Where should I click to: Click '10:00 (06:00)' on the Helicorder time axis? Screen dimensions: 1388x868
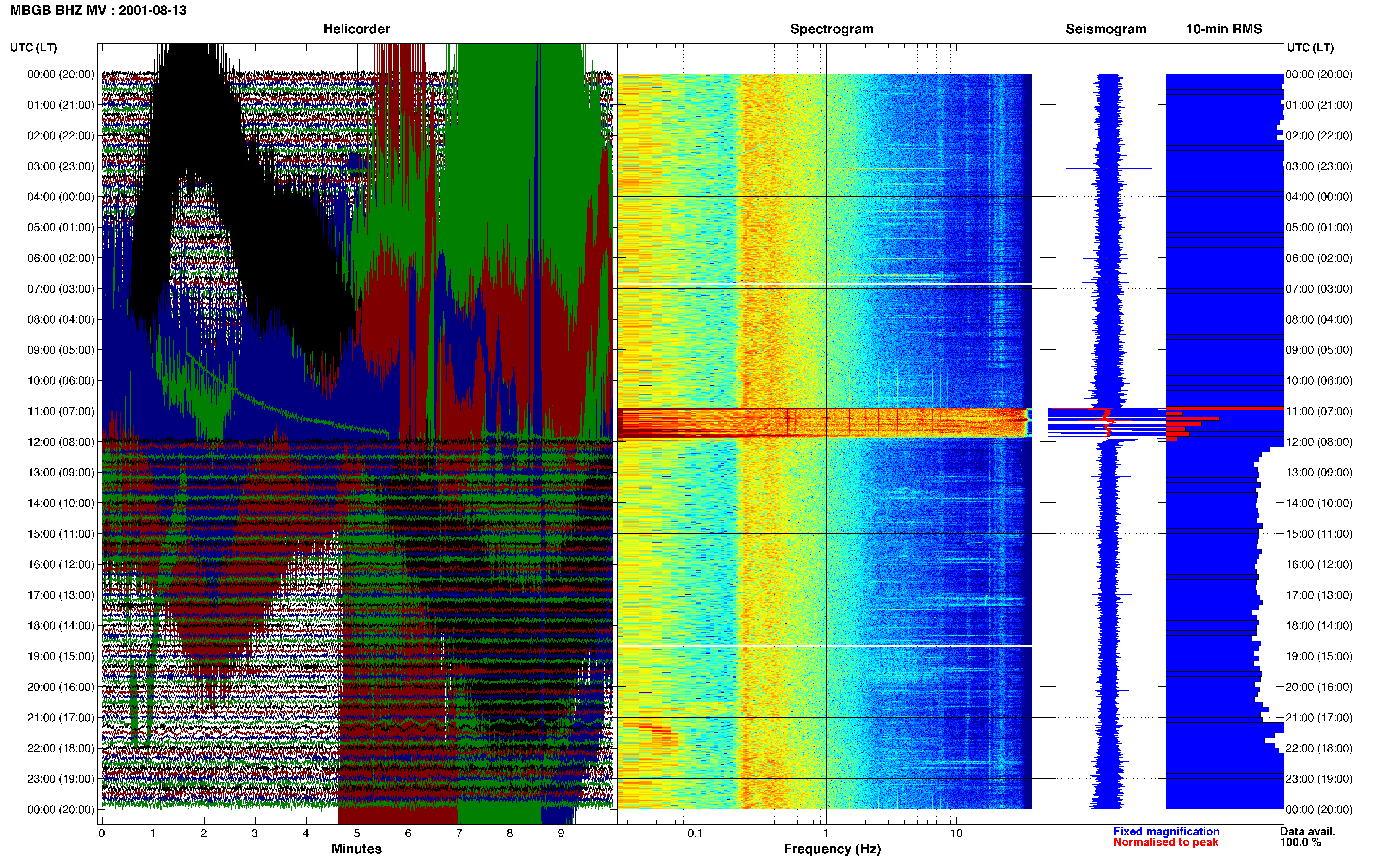tap(61, 380)
